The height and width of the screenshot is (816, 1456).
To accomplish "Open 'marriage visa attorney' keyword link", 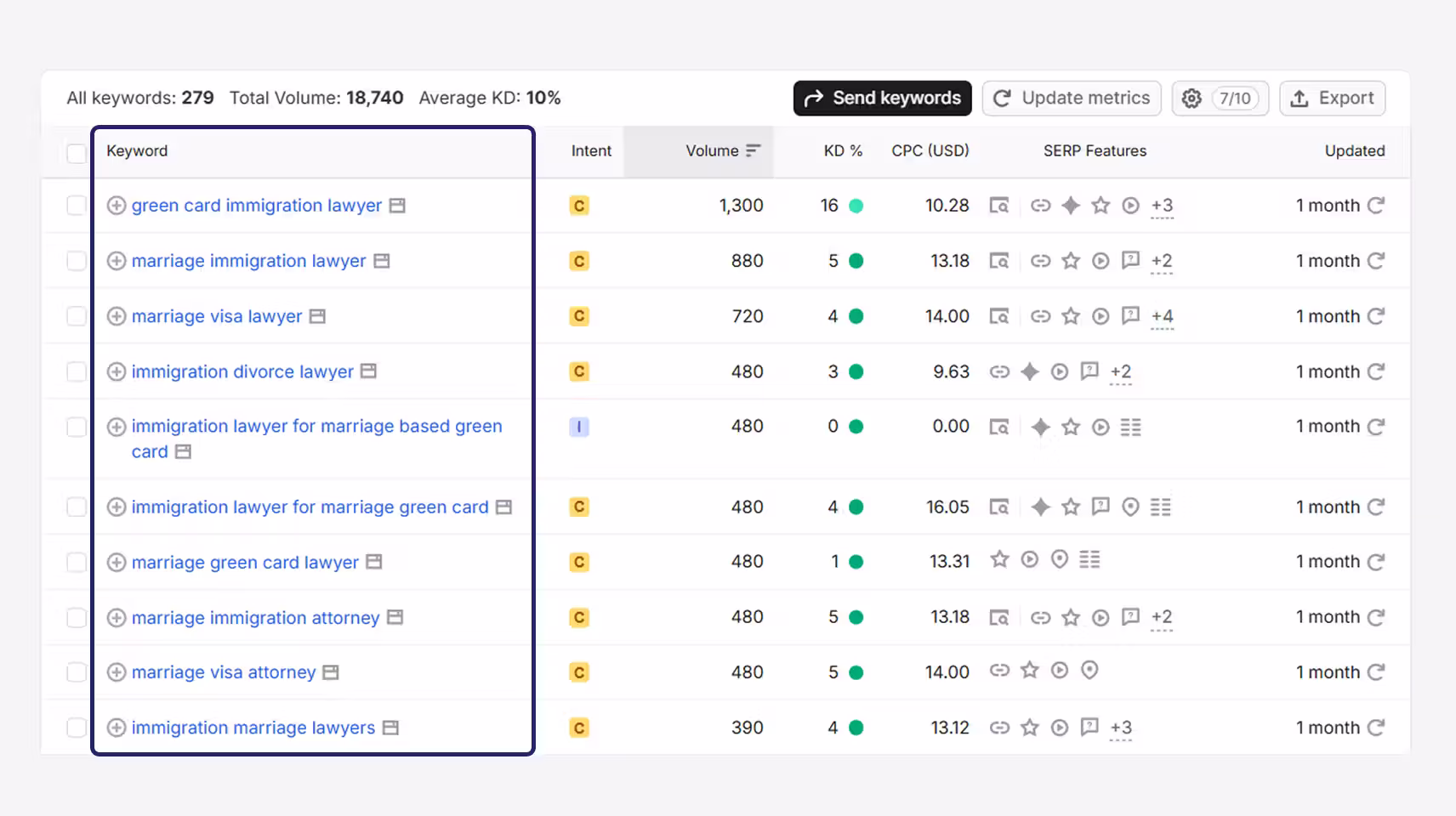I will pos(224,672).
